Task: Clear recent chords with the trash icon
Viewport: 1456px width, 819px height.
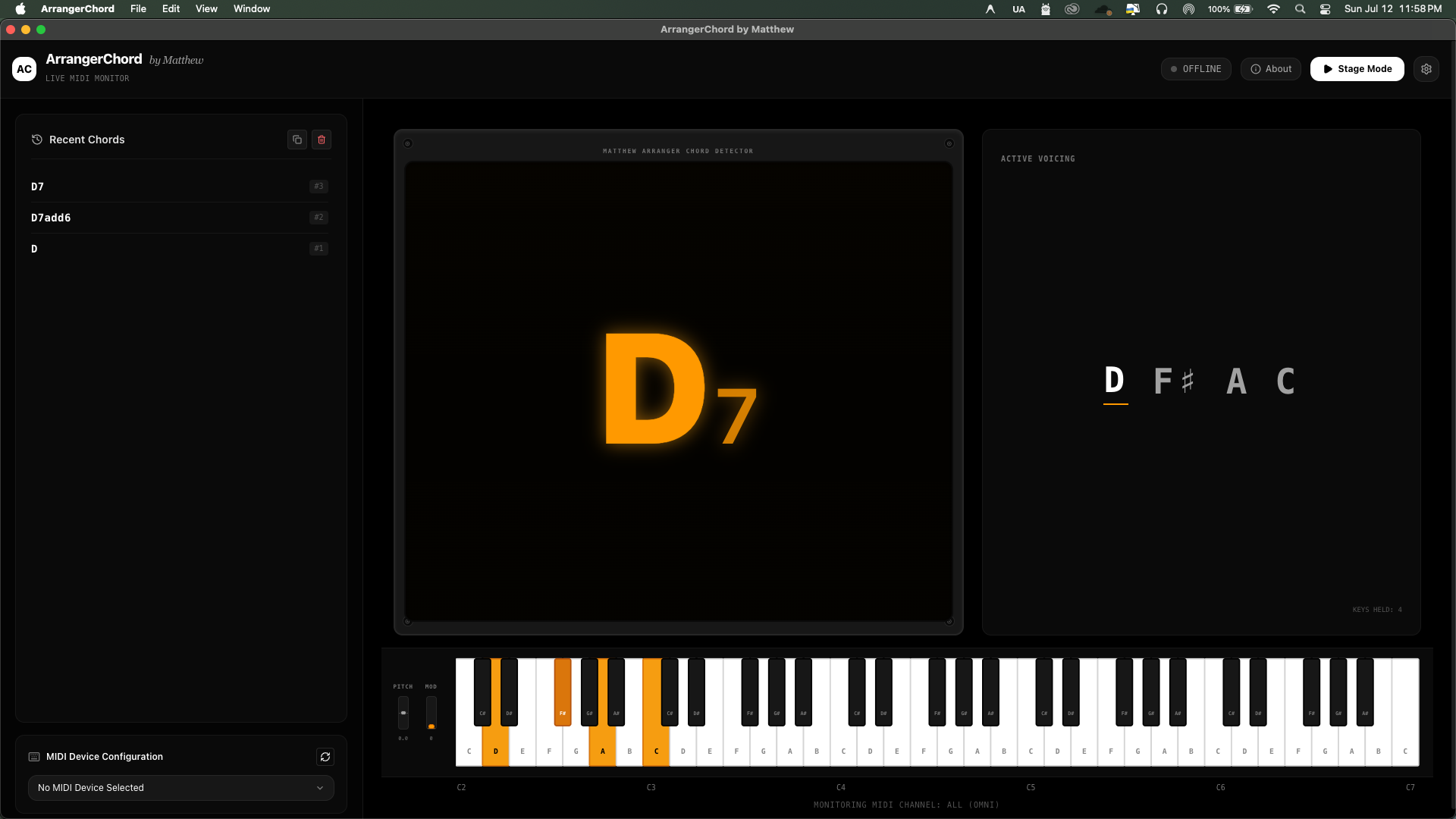Action: pyautogui.click(x=322, y=140)
